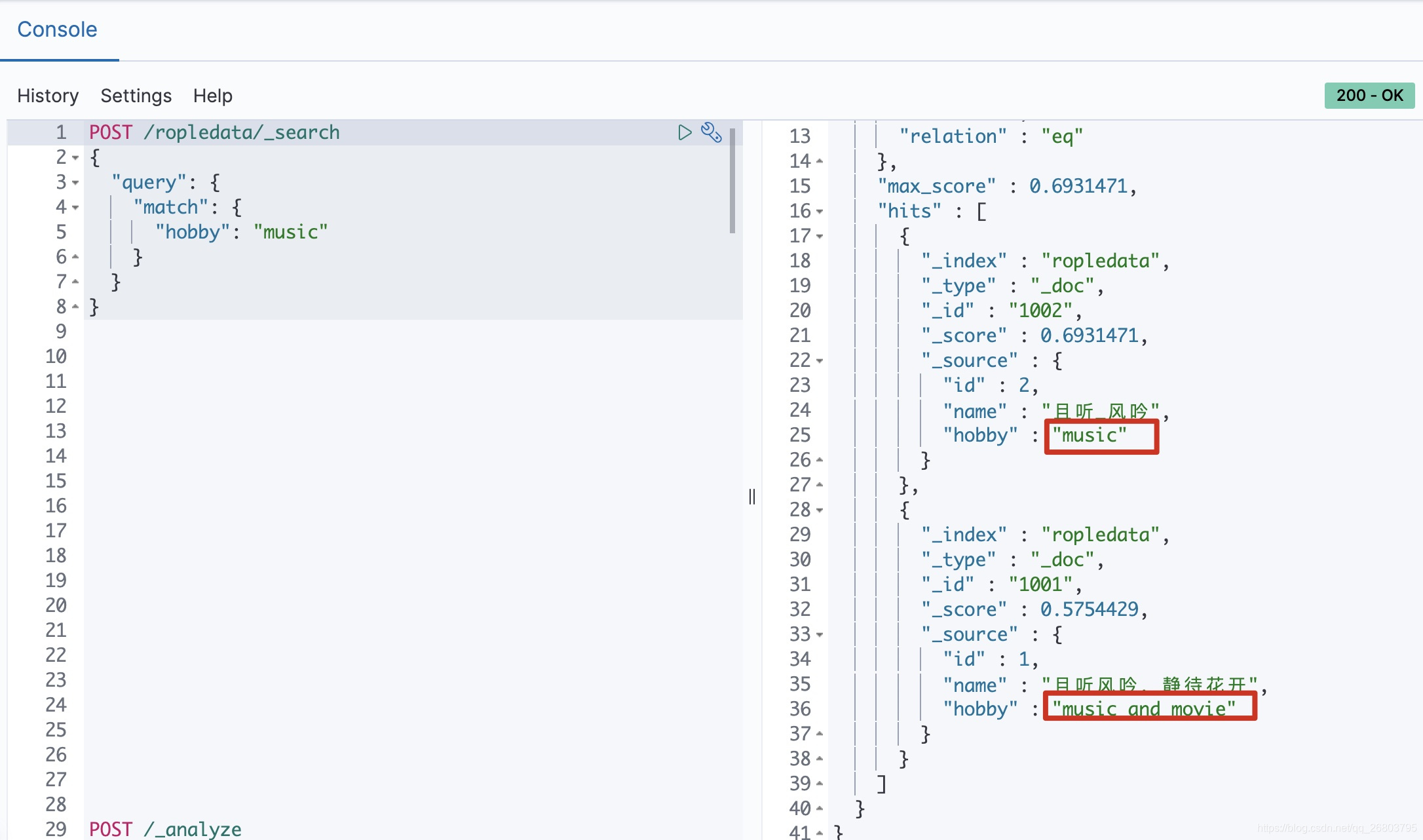Collapse the match block at line 4
Screen dimensions: 1423x840
click(x=75, y=208)
